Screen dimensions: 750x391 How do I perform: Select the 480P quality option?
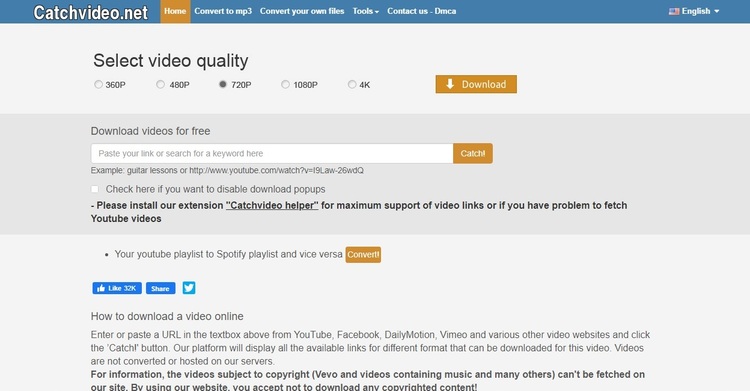coord(161,85)
